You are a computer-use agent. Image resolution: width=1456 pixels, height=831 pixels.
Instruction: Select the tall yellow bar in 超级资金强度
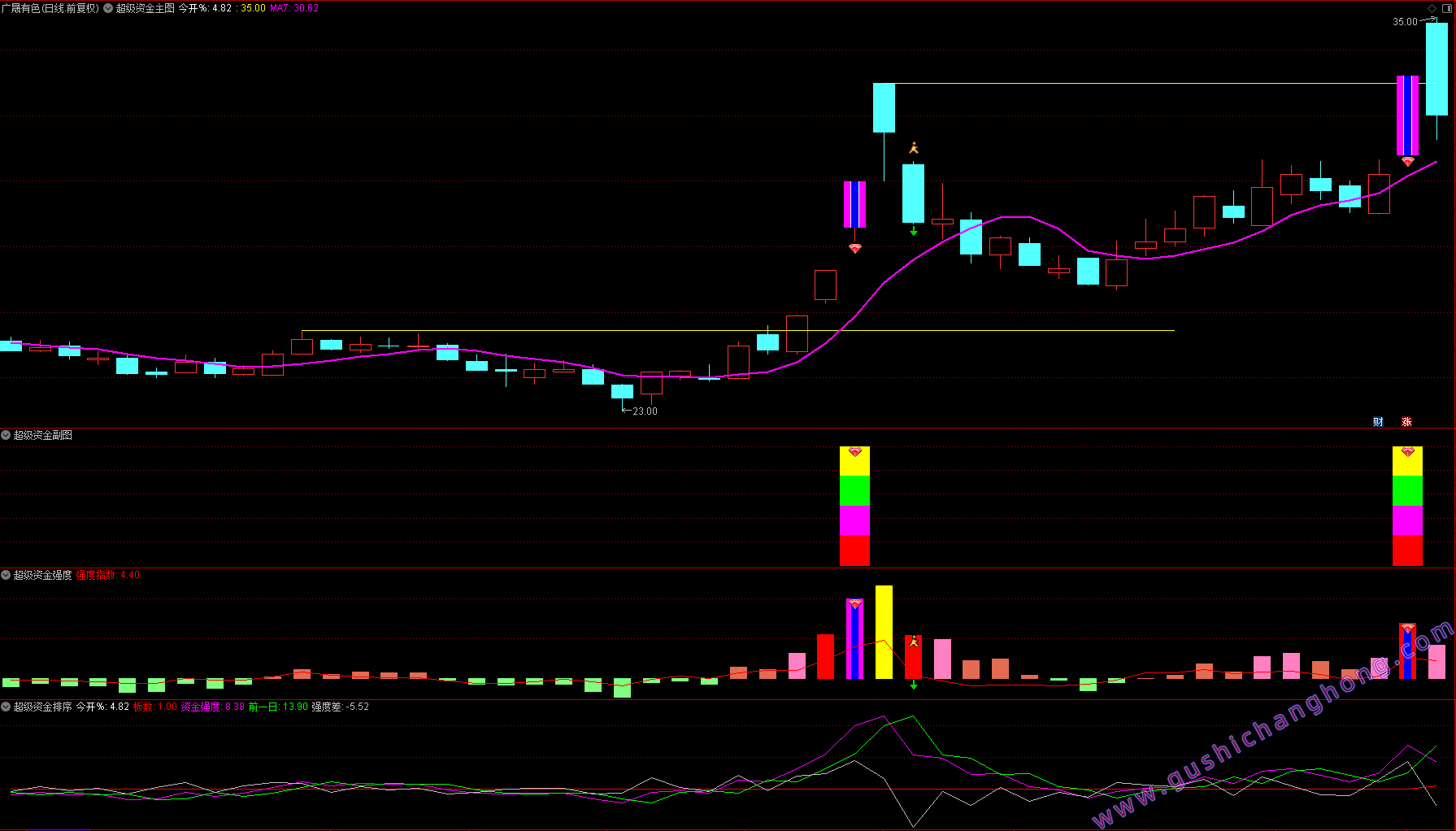[884, 632]
